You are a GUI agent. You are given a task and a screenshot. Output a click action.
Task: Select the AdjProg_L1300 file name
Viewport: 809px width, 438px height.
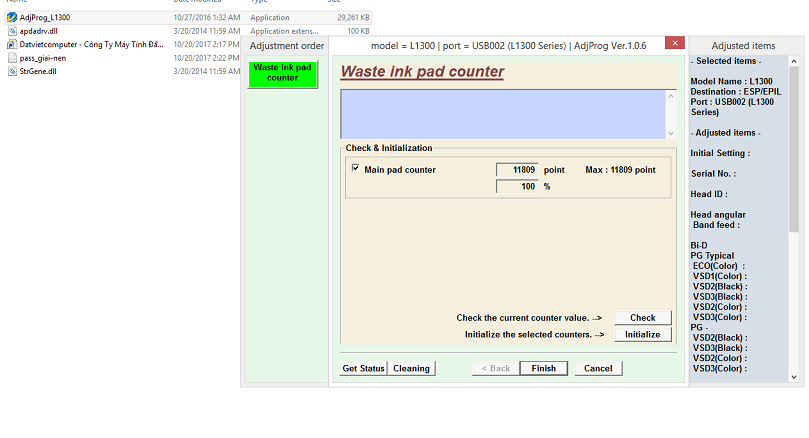pos(45,18)
